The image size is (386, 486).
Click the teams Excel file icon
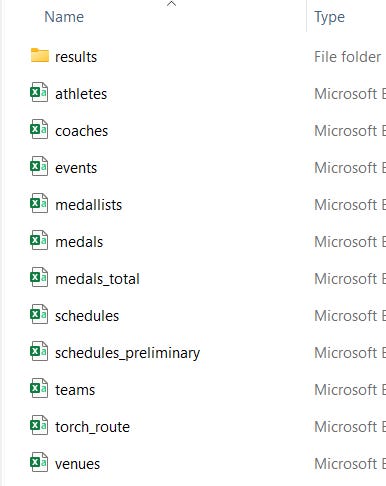(x=39, y=388)
